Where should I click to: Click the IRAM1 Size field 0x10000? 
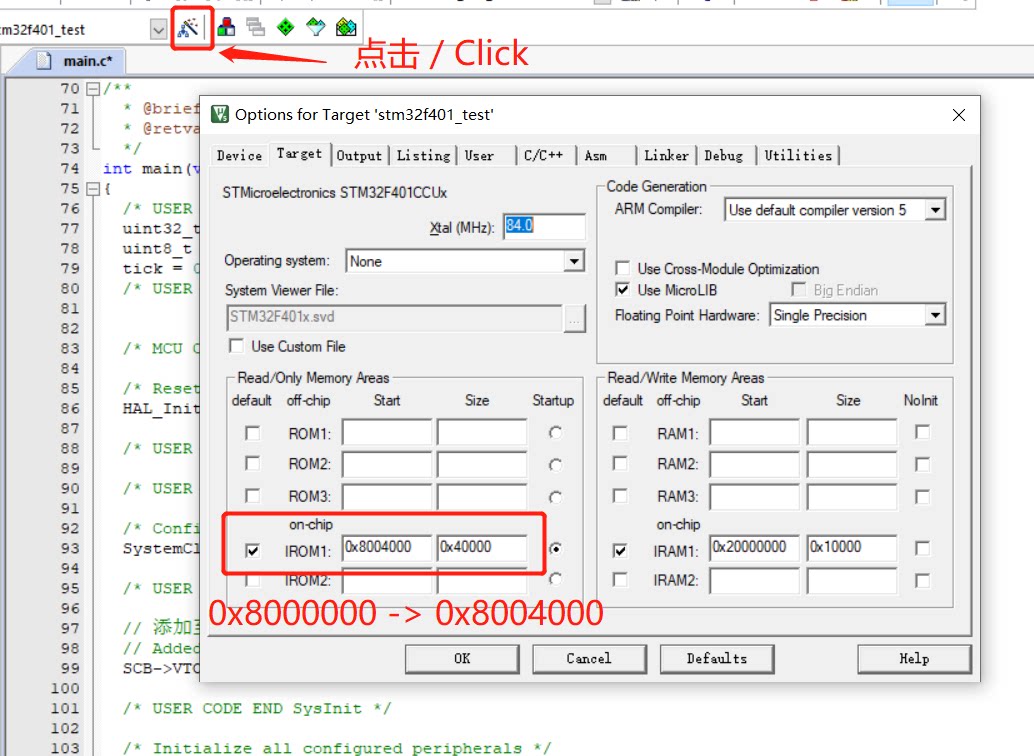[x=851, y=547]
